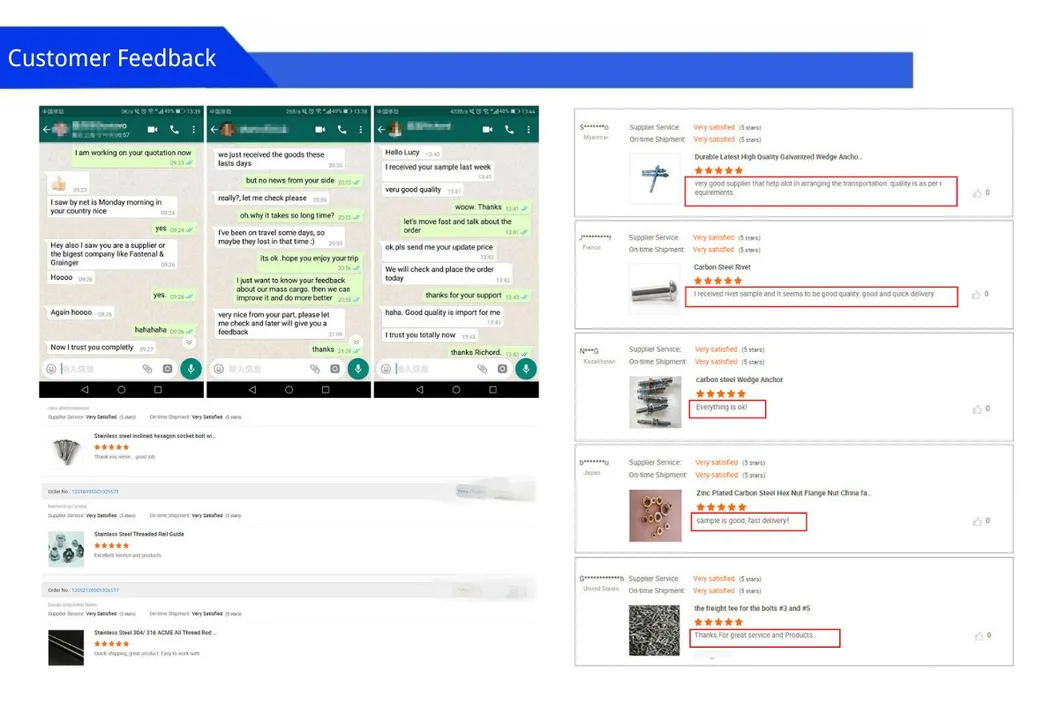Viewport: 1059px width, 706px height.
Task: Click star rating under 'carbon steel Wedge Anchor'
Action: (x=720, y=394)
